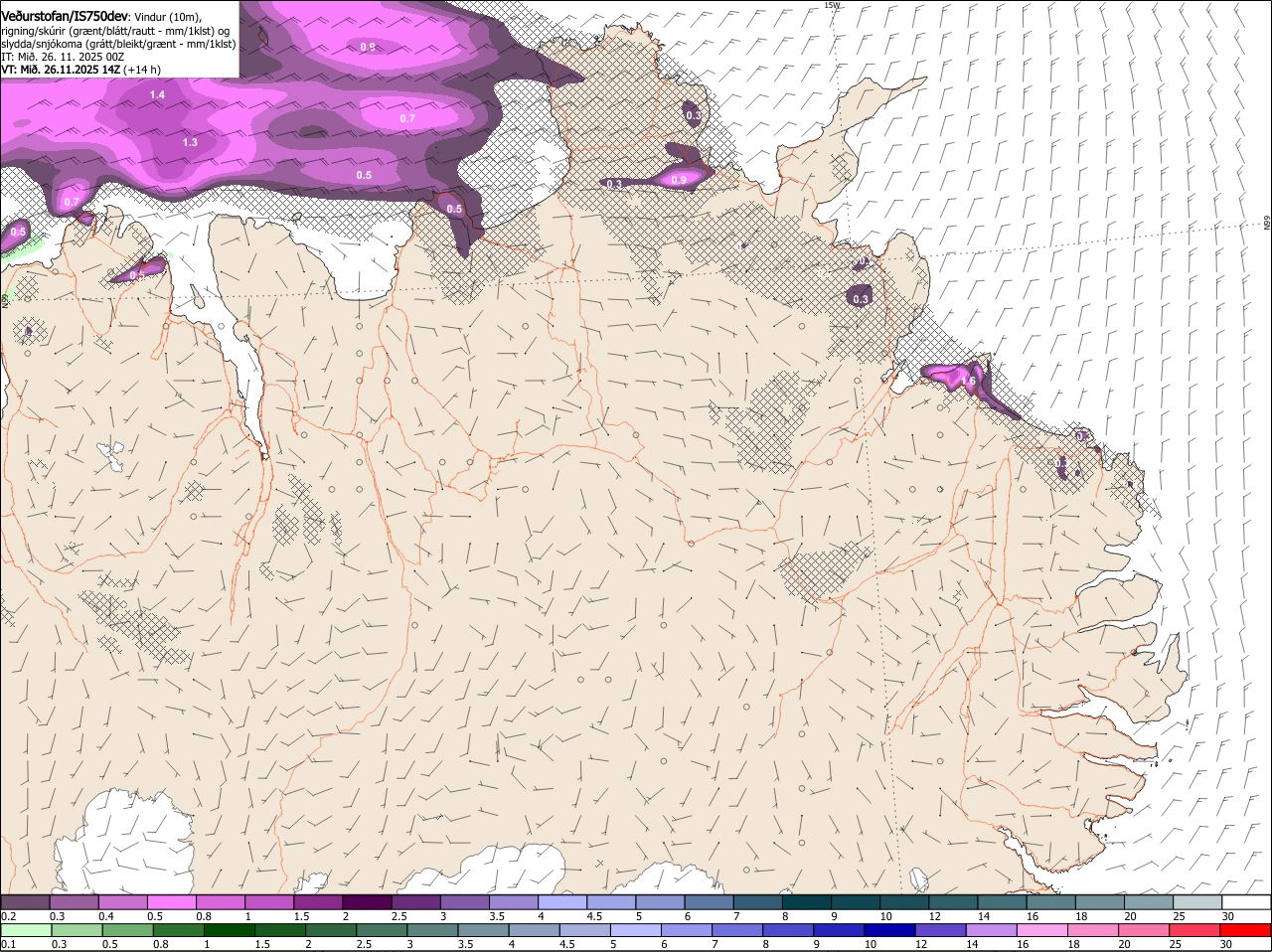Image resolution: width=1272 pixels, height=952 pixels.
Task: Click the 7 label on the upper scale
Action: point(736,915)
